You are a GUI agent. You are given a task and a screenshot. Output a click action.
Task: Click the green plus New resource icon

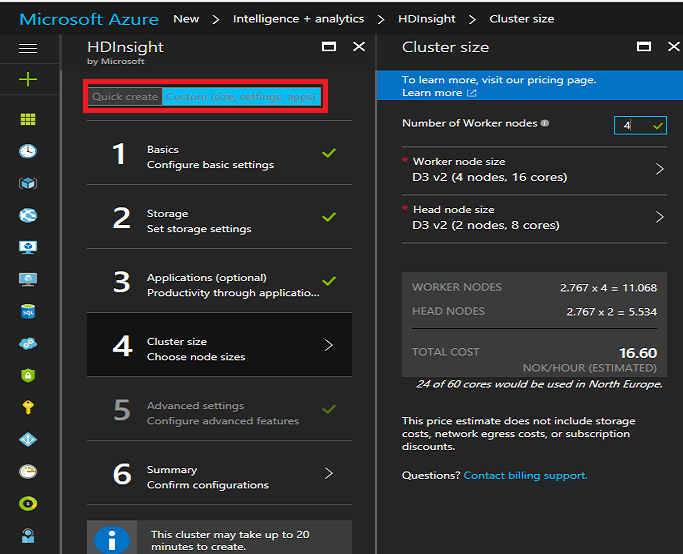click(28, 80)
